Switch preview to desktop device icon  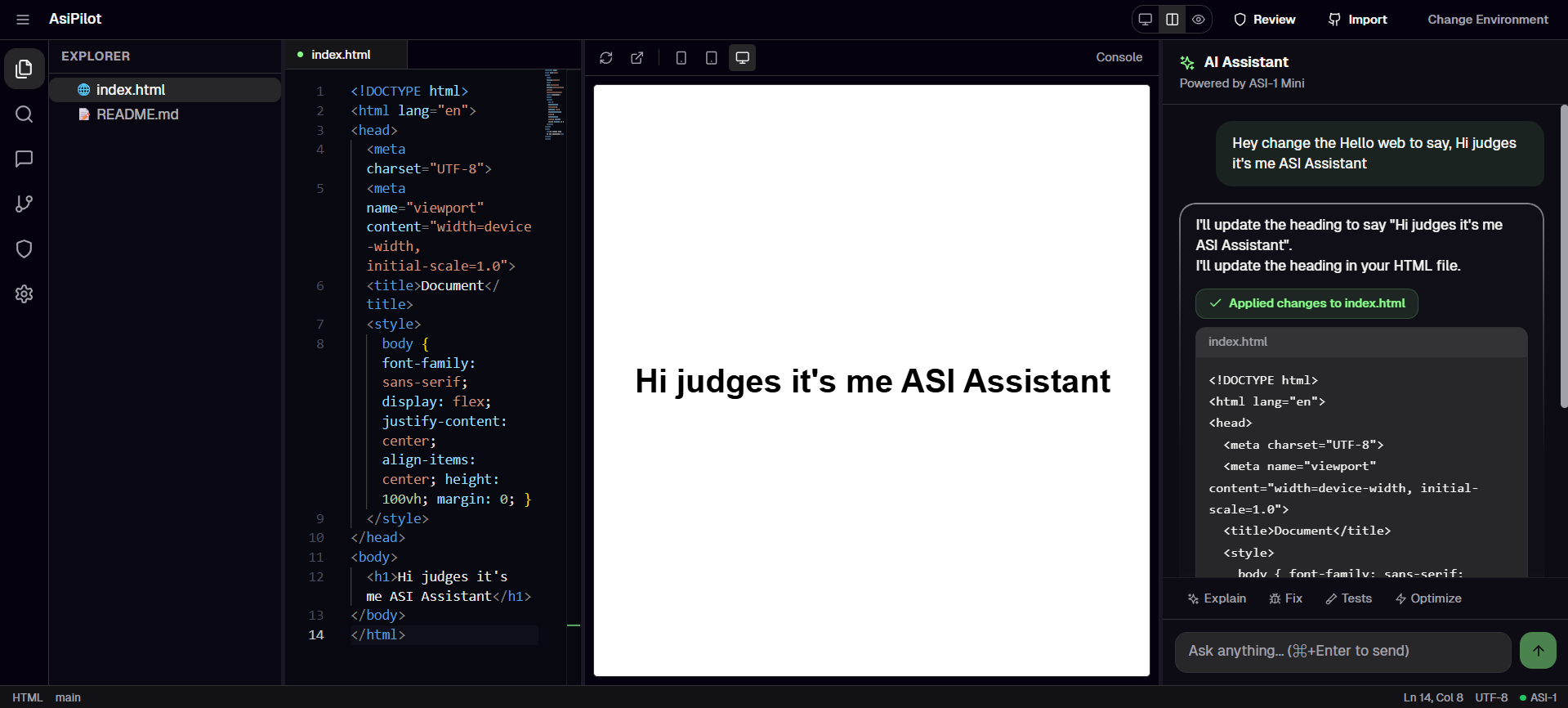(x=742, y=58)
